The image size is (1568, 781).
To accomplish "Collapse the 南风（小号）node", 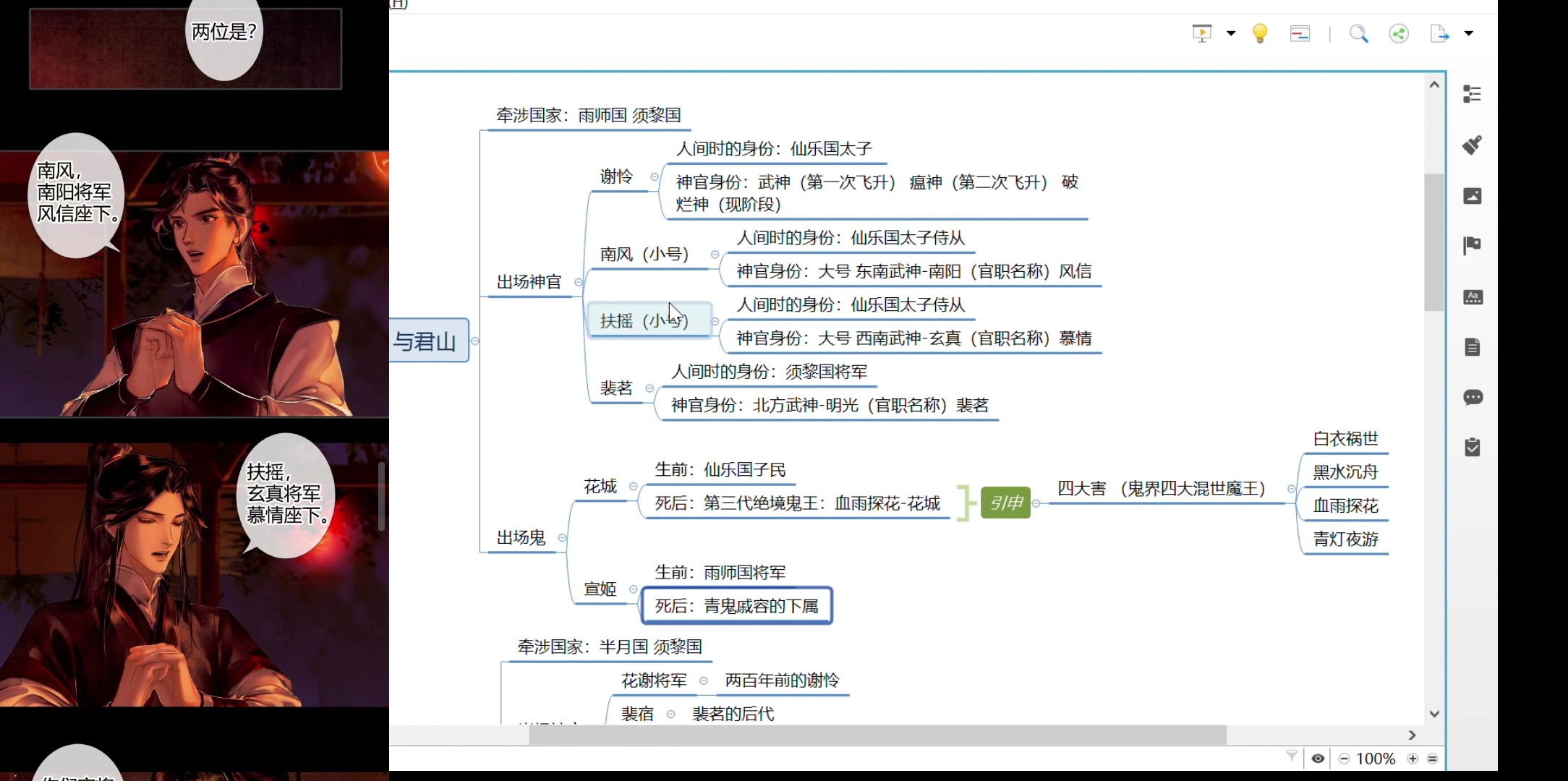I will [x=715, y=255].
